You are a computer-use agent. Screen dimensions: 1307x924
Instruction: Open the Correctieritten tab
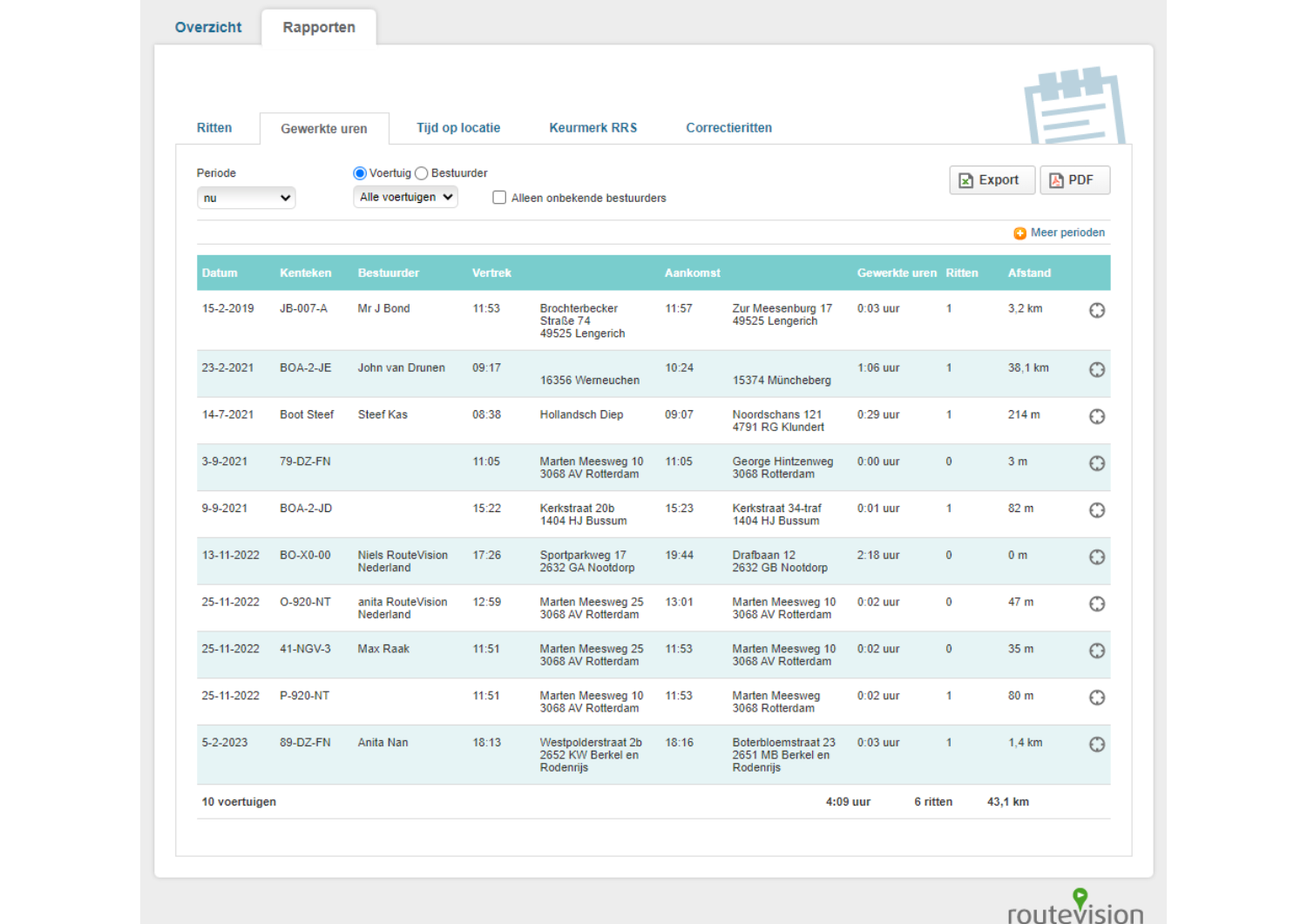coord(728,128)
